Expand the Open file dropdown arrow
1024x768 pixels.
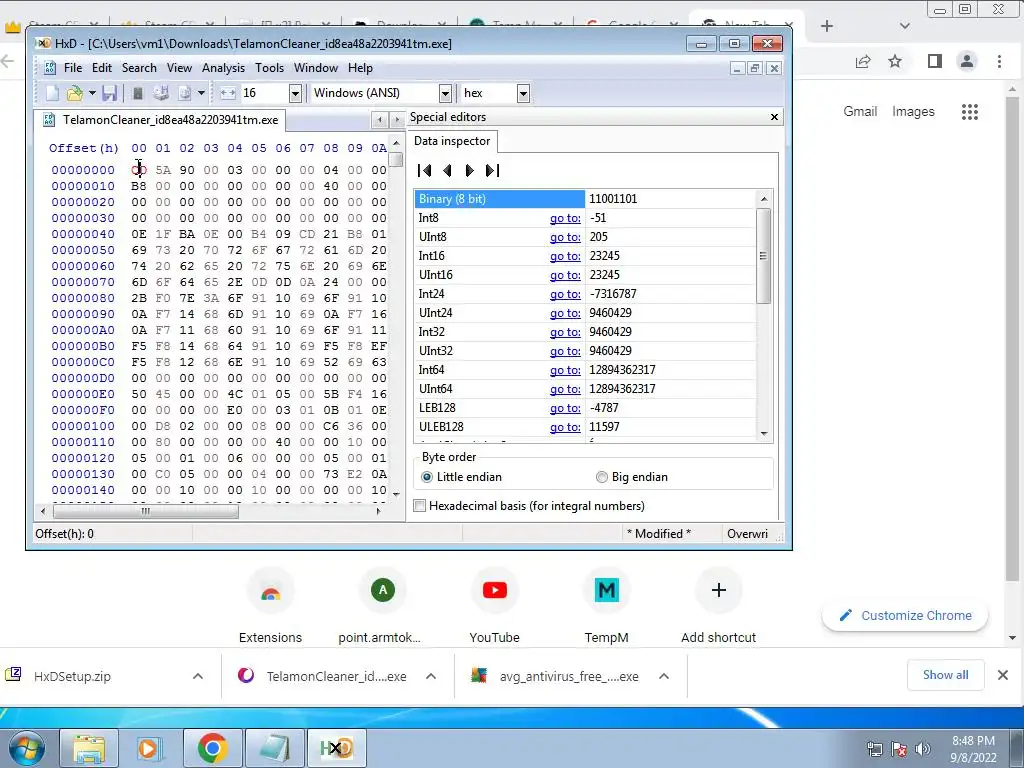pyautogui.click(x=92, y=93)
